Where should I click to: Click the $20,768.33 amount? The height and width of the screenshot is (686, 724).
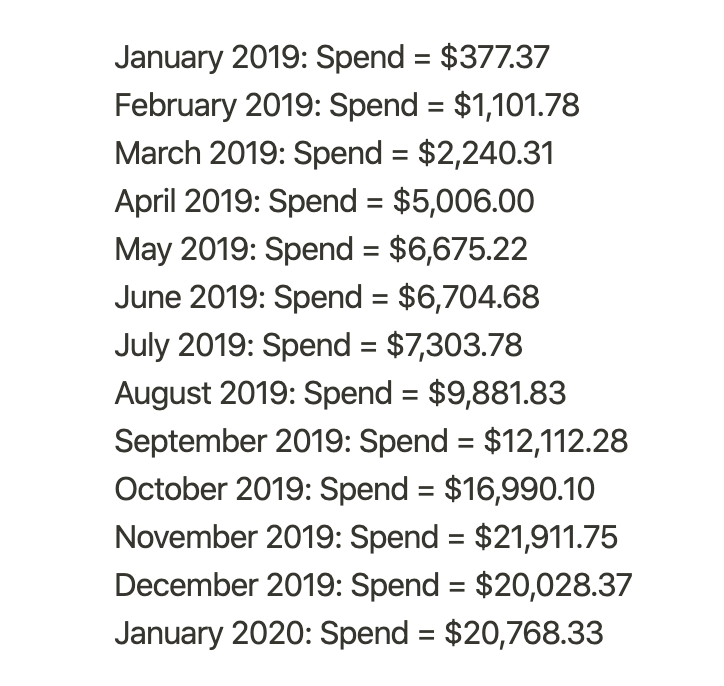click(x=524, y=633)
